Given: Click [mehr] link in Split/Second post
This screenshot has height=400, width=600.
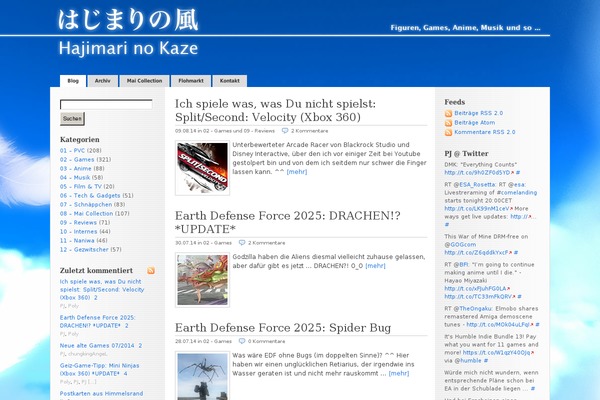Looking at the screenshot, I should click(297, 172).
